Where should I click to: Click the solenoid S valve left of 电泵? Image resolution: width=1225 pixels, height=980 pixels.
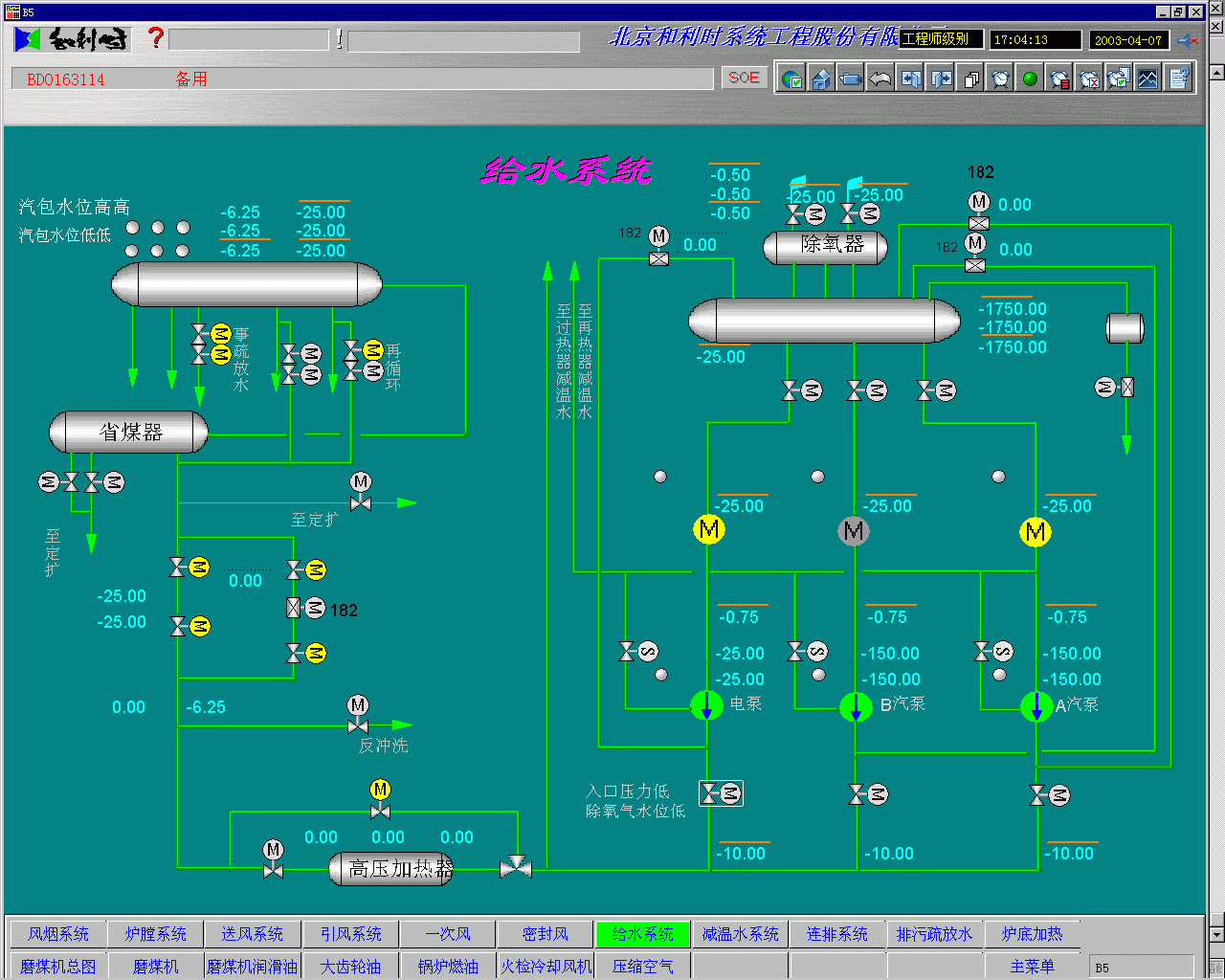click(638, 652)
